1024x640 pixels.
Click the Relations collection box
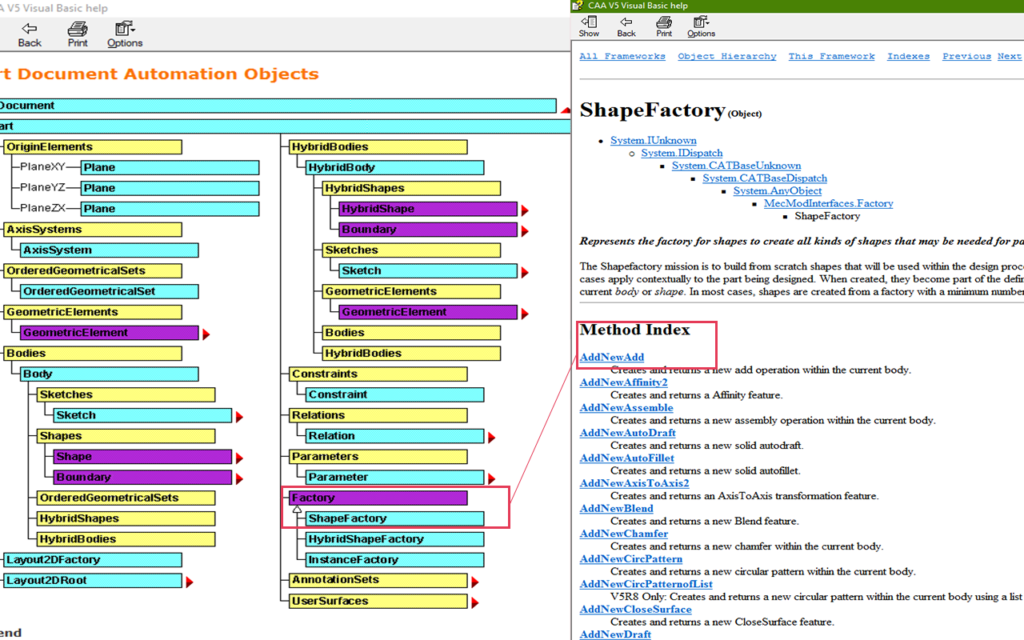(378, 415)
